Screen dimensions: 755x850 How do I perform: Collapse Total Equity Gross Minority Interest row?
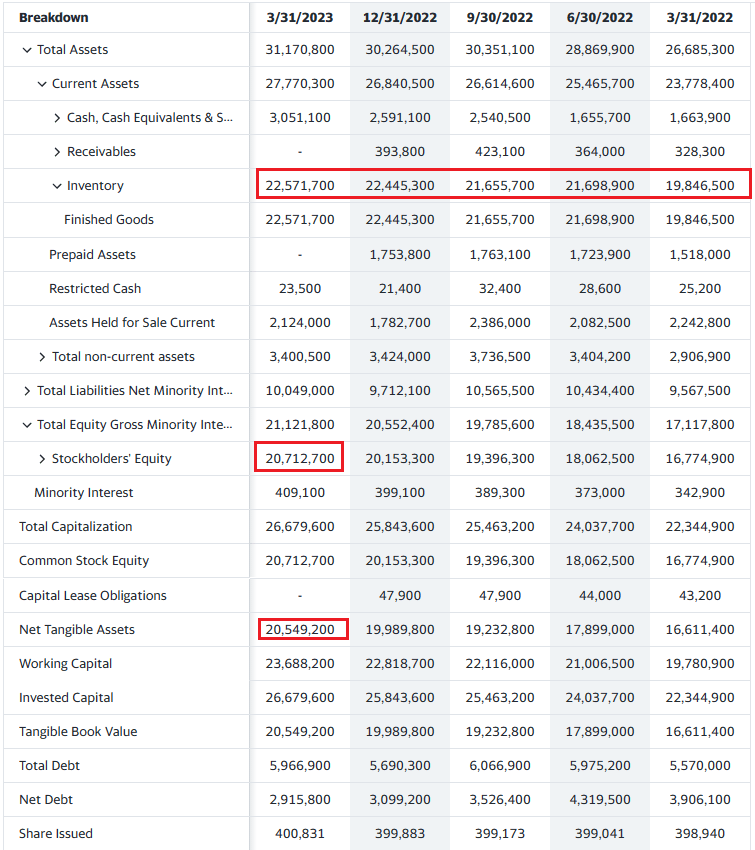26,425
